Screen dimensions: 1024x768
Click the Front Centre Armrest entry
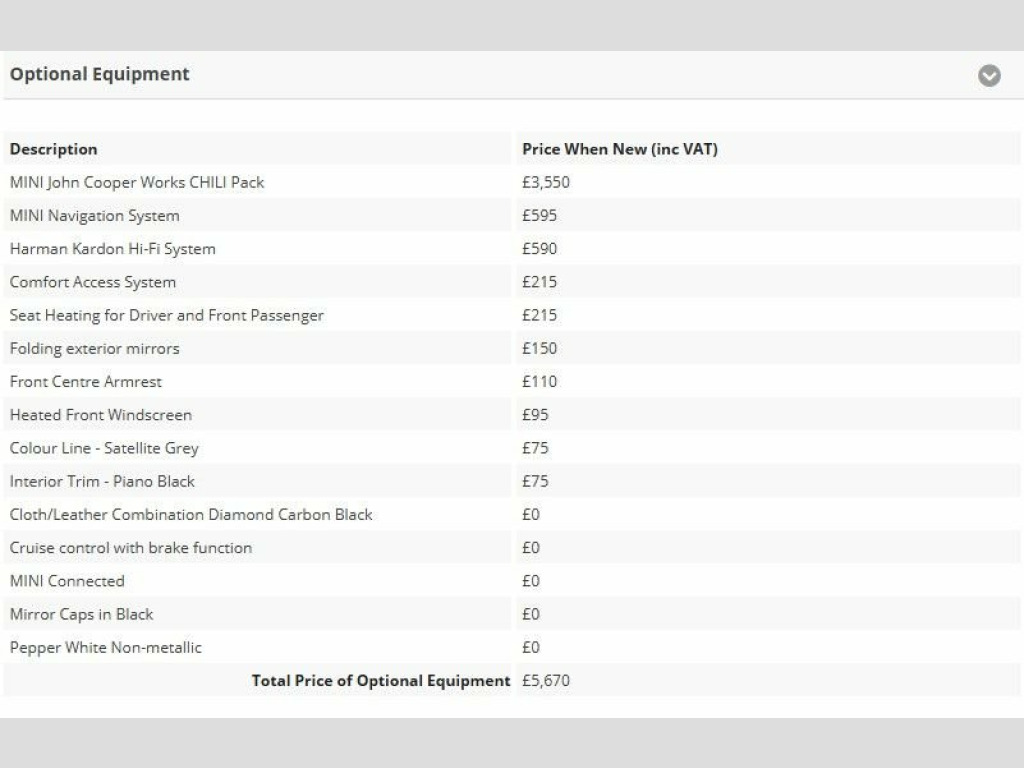(x=86, y=381)
